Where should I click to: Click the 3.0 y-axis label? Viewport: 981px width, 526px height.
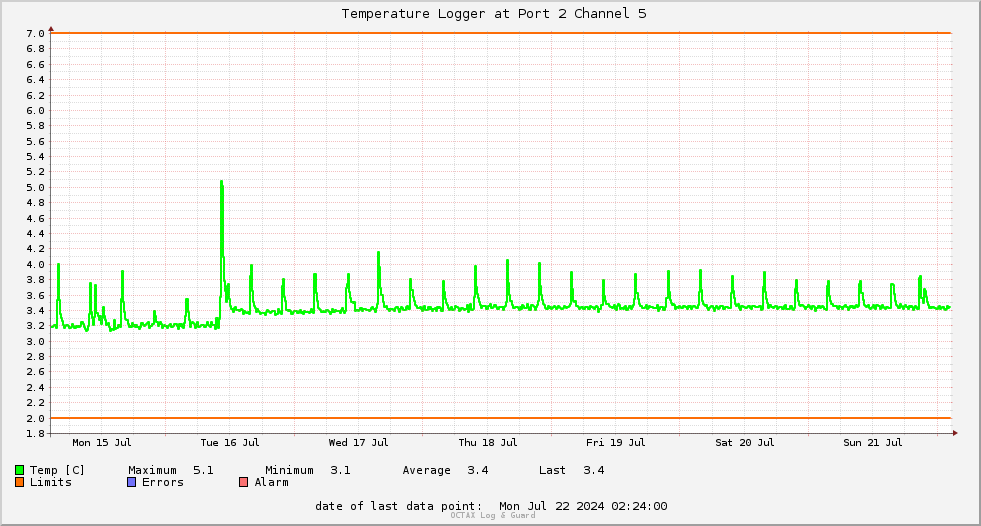(35, 341)
